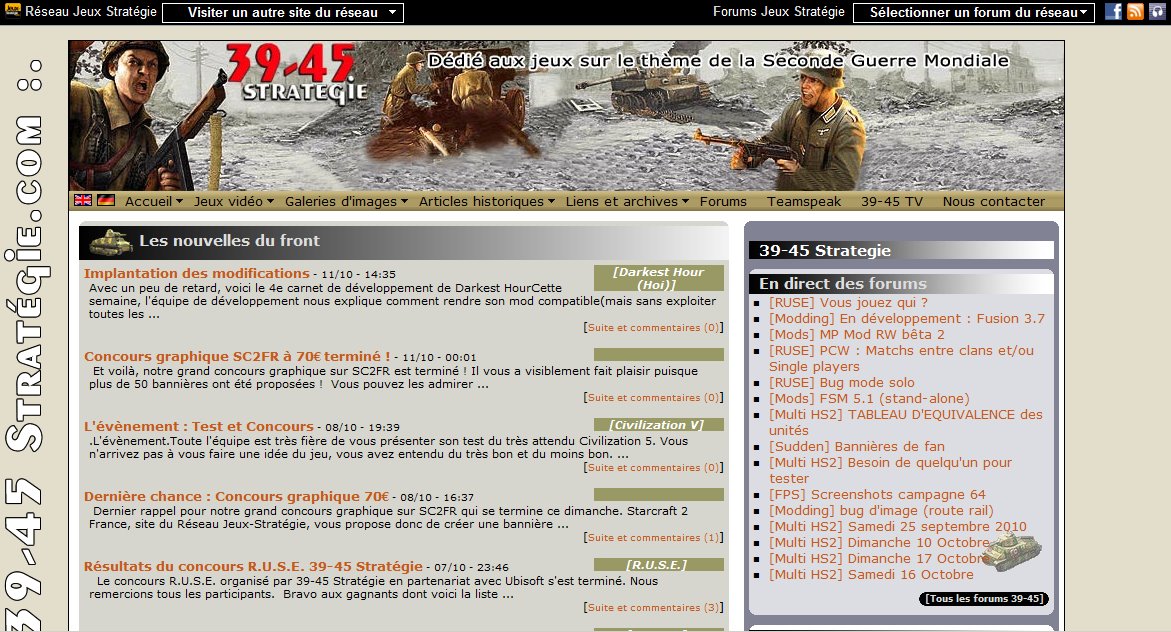
Task: Open '[RUSE] Vous jouez qui ?' forum thread
Action: click(848, 302)
